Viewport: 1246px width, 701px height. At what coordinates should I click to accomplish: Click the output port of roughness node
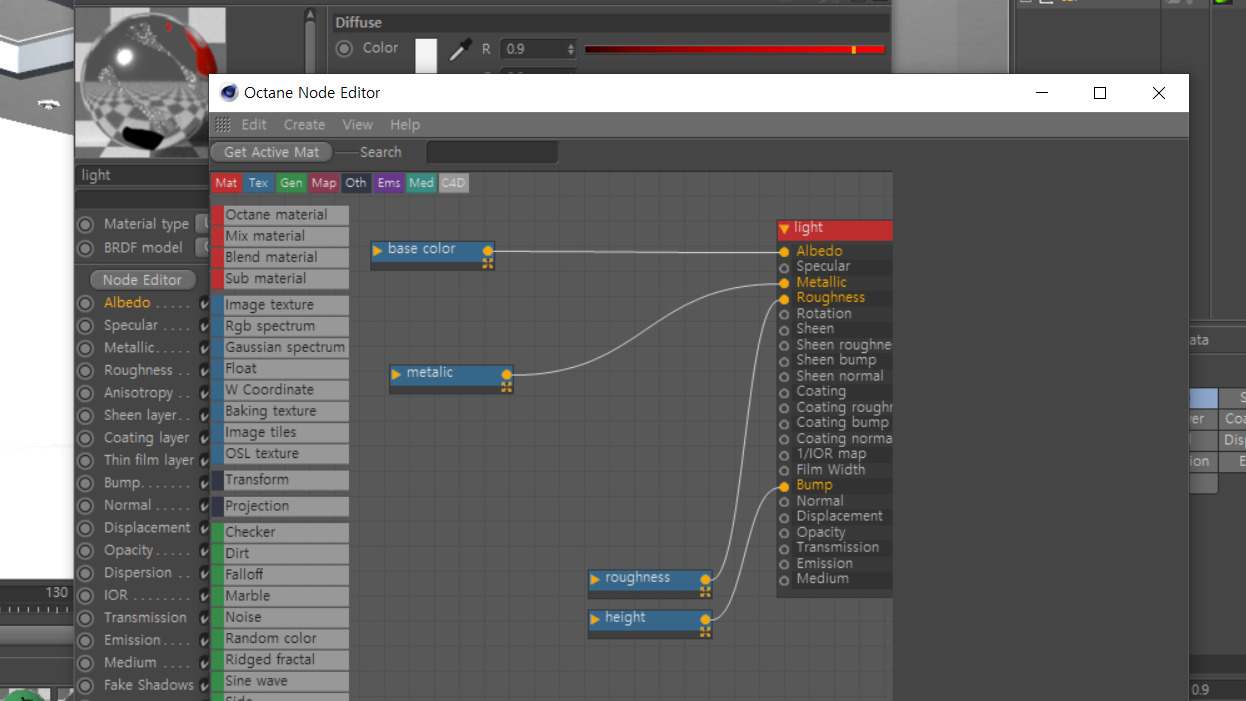pos(706,579)
